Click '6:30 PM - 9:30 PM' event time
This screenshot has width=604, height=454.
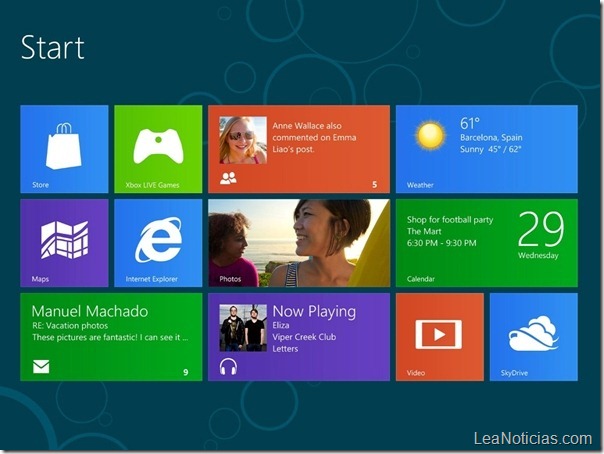[x=441, y=243]
